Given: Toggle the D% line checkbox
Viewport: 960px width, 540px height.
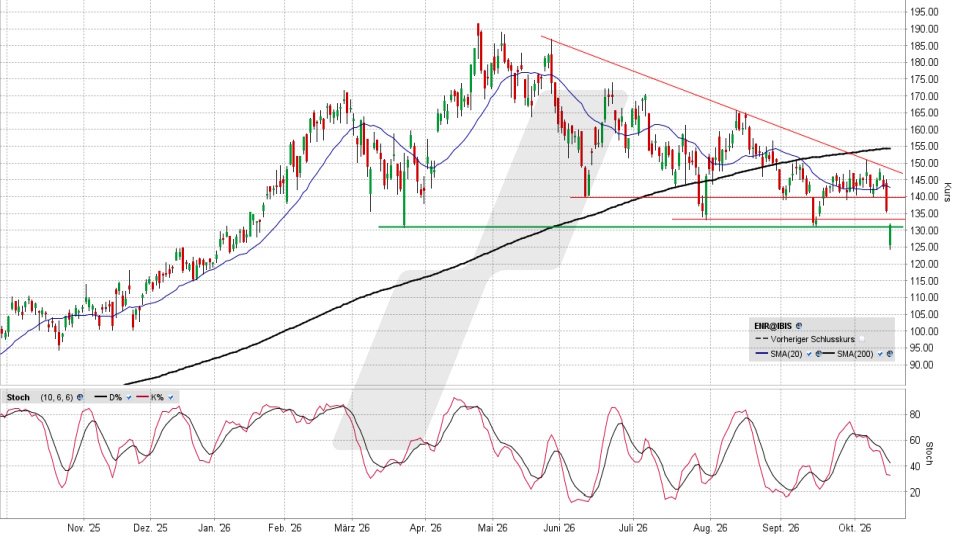Looking at the screenshot, I should [x=129, y=397].
